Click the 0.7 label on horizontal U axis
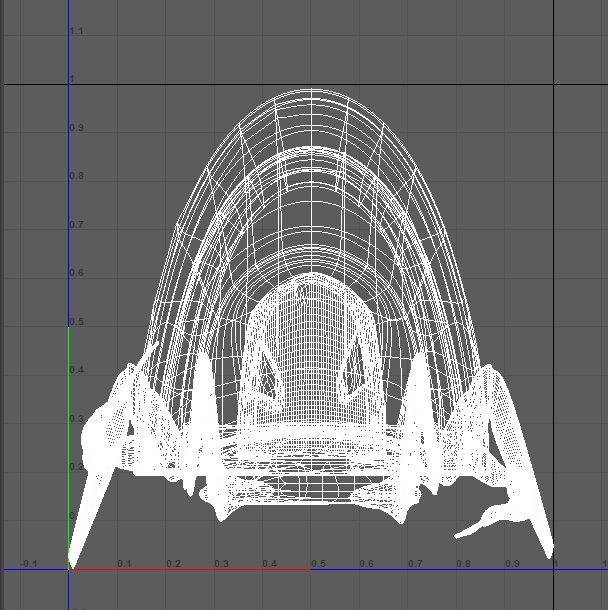Screen dimensions: 608x610 click(x=415, y=564)
